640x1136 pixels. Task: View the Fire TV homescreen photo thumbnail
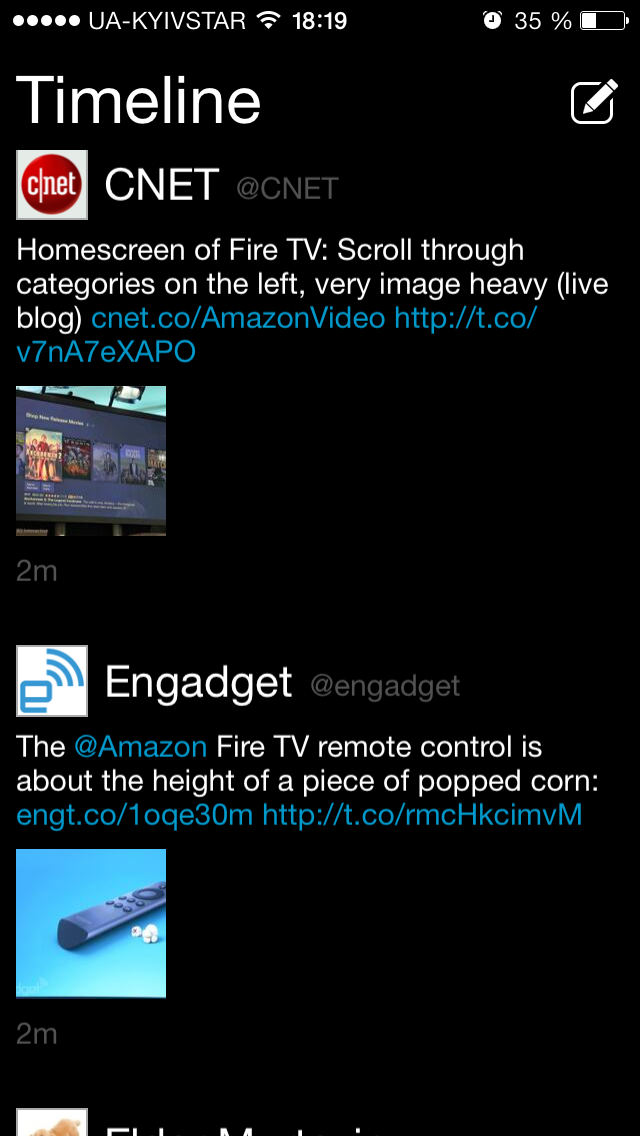click(91, 461)
